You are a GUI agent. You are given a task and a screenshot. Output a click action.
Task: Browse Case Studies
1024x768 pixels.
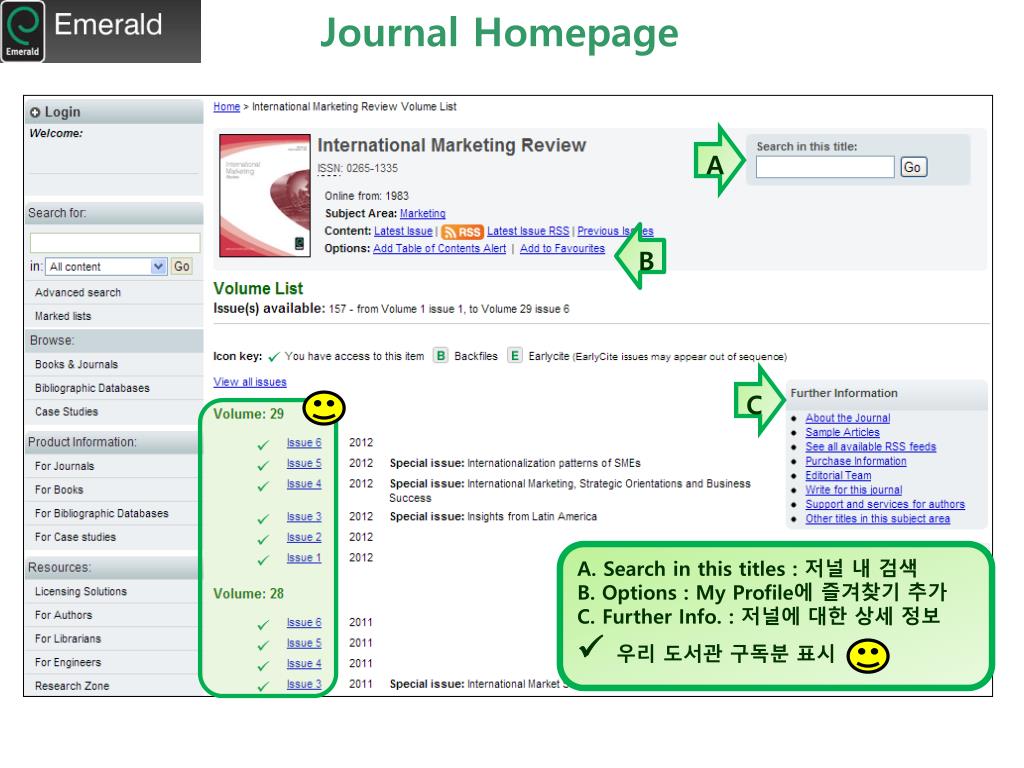(66, 411)
